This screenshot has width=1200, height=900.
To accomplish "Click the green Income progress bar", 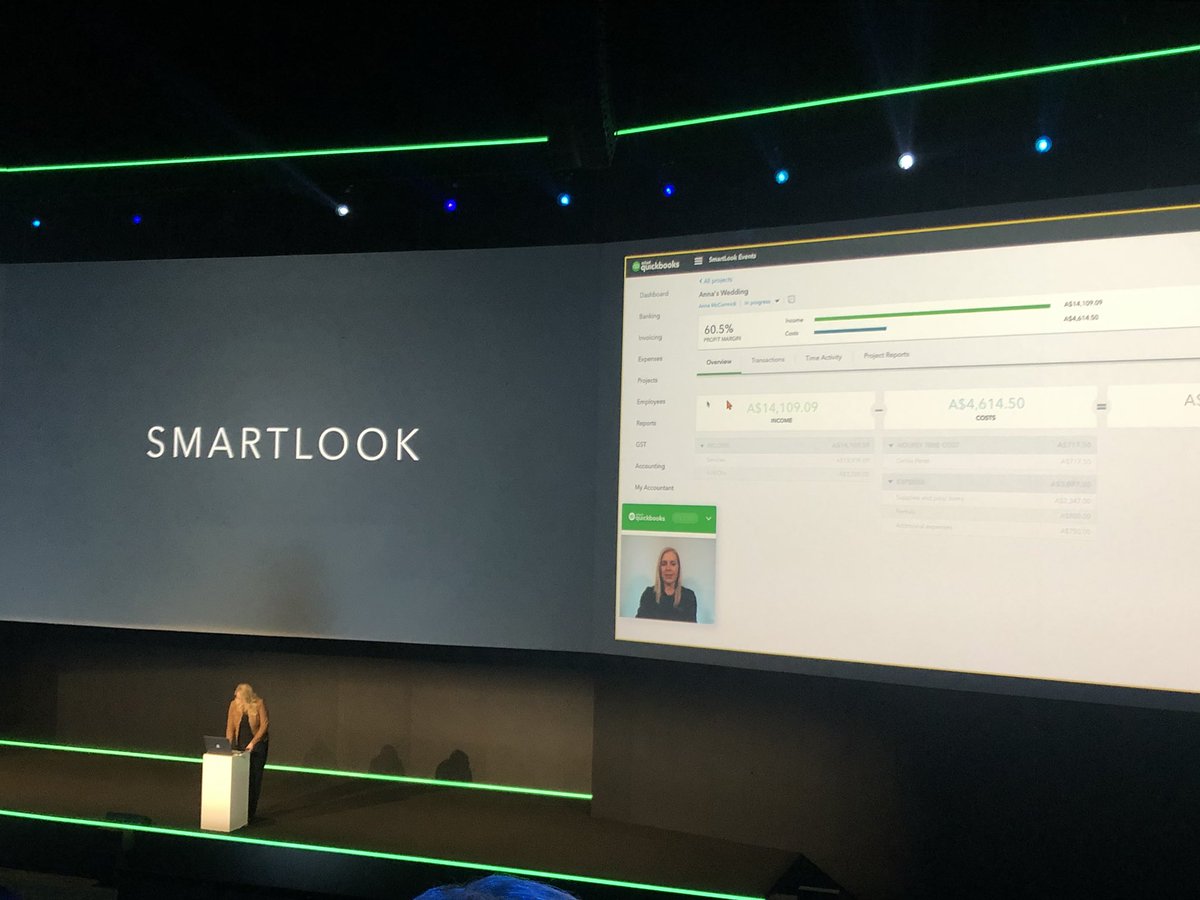I will click(932, 313).
